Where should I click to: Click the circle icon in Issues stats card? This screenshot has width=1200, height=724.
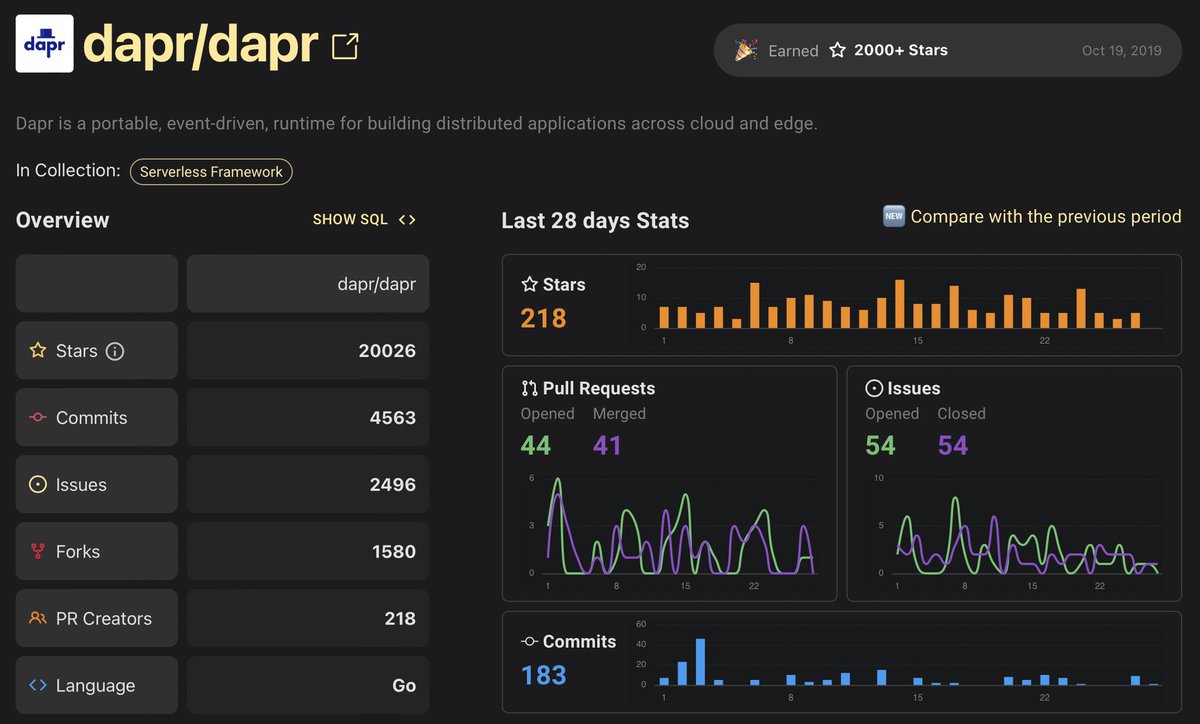click(x=874, y=388)
